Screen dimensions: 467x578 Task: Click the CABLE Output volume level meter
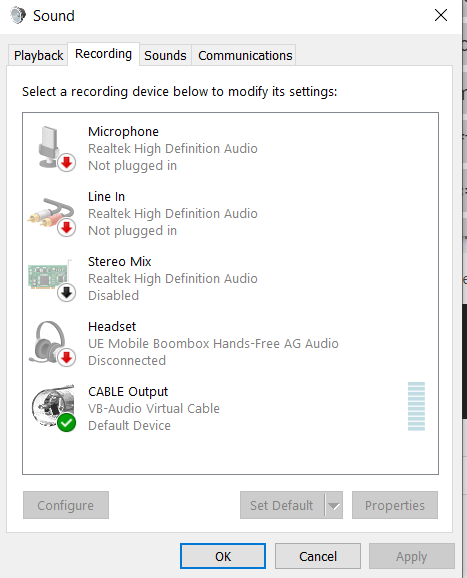click(x=417, y=406)
